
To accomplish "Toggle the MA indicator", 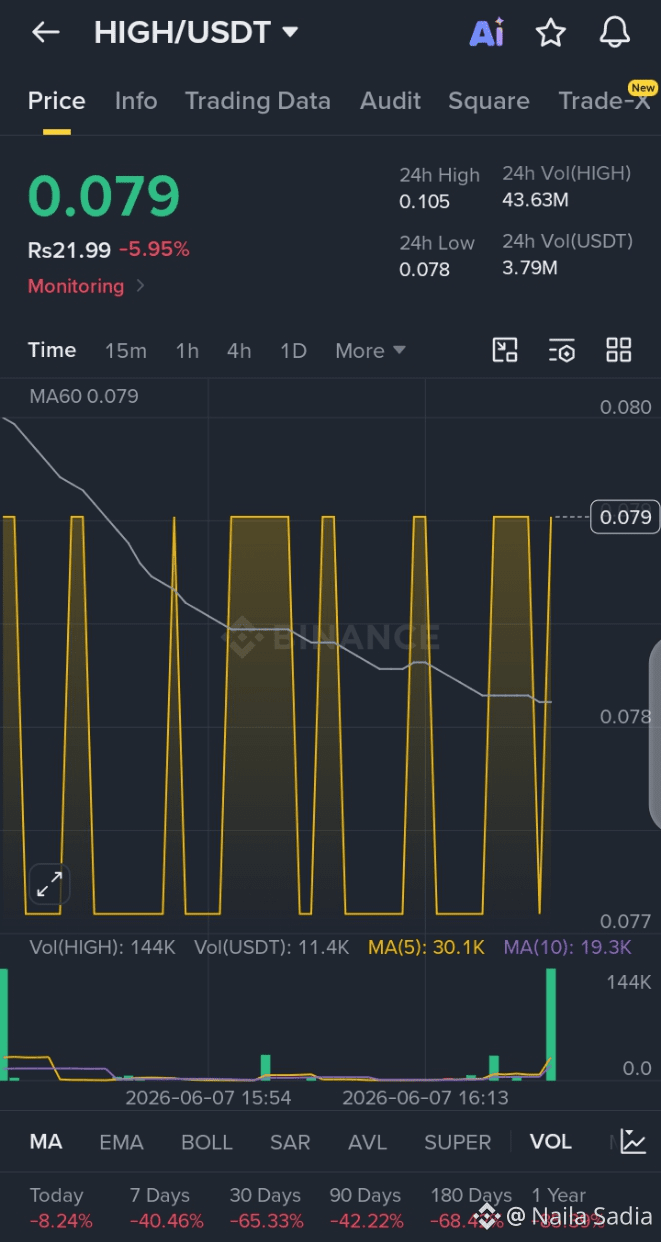I will click(x=46, y=1142).
